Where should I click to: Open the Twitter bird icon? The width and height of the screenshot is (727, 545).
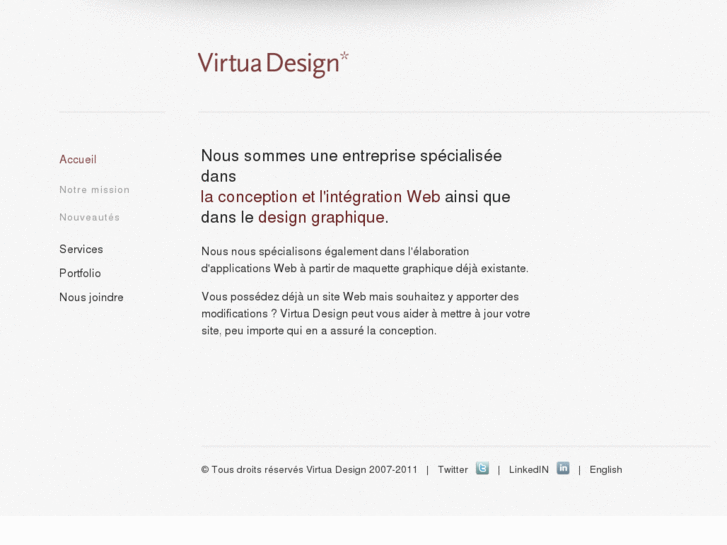[482, 468]
